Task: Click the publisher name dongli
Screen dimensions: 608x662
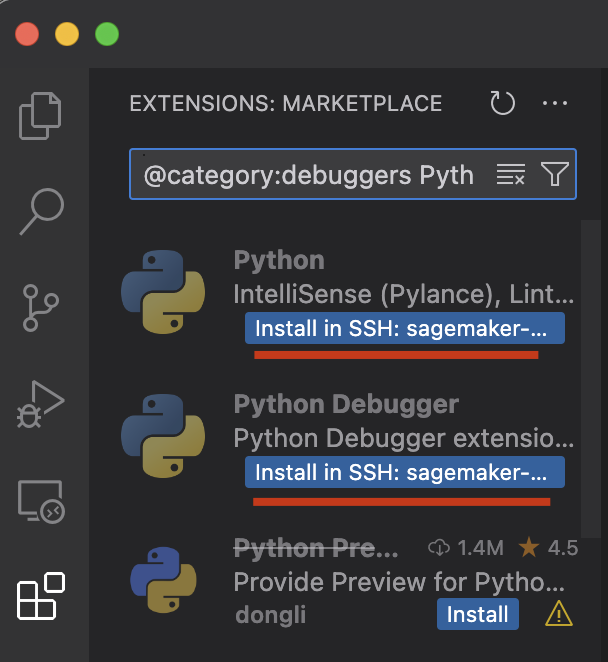Action: tap(271, 614)
